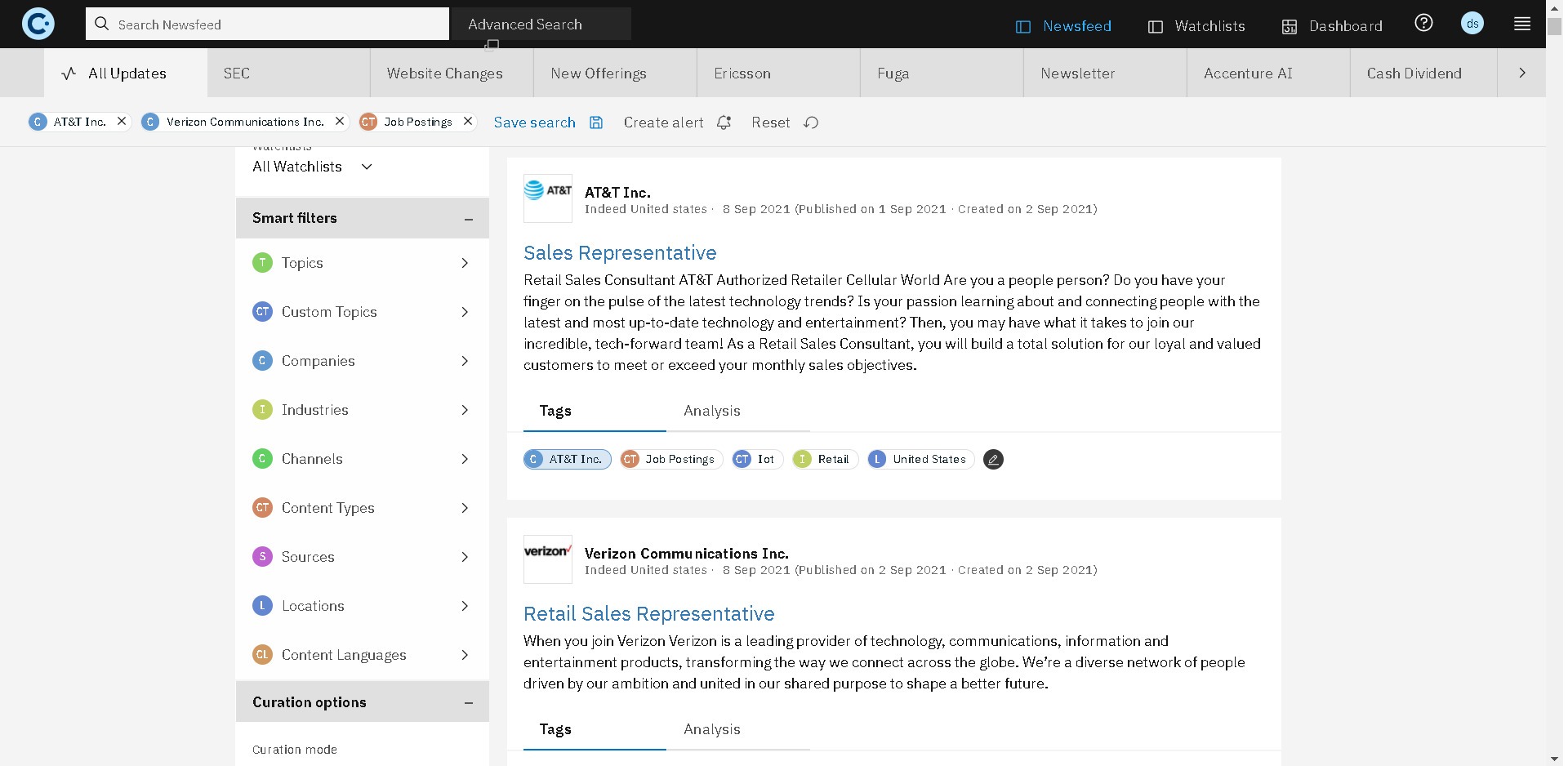
Task: Click the Industries I icon
Action: click(x=262, y=409)
